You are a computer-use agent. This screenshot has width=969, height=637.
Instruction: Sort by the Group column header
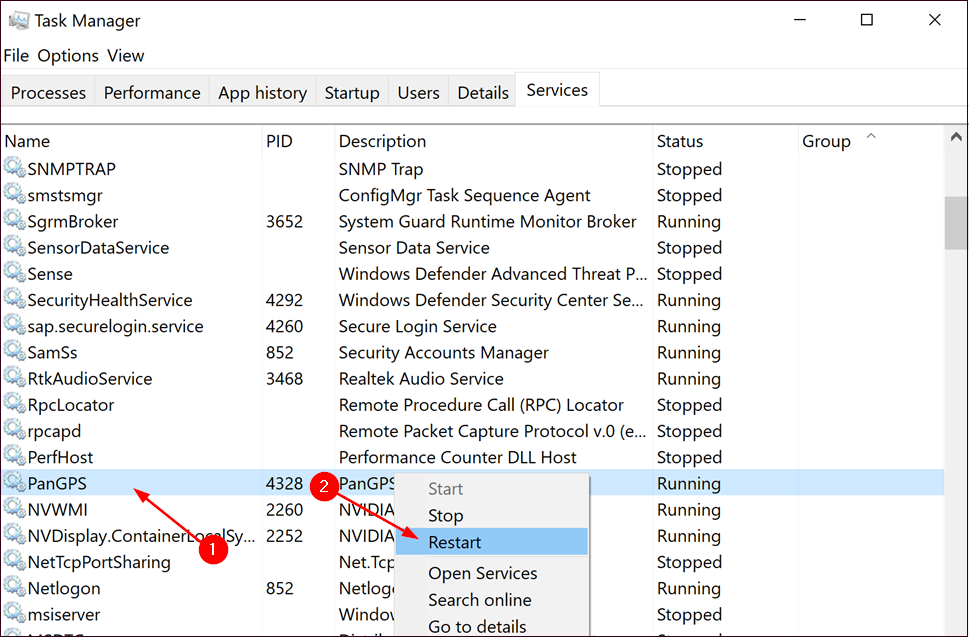(871, 141)
